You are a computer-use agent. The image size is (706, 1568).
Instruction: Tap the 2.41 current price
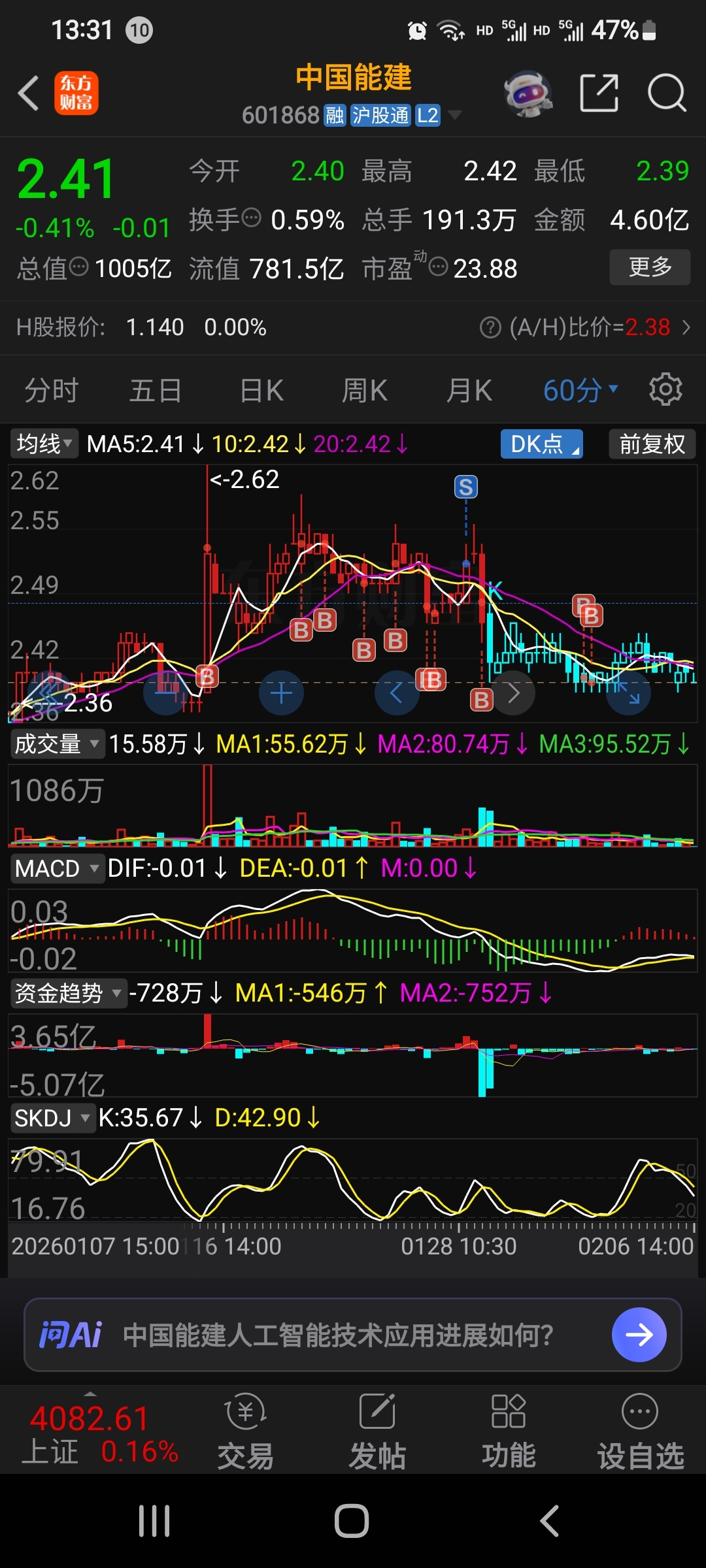(66, 179)
